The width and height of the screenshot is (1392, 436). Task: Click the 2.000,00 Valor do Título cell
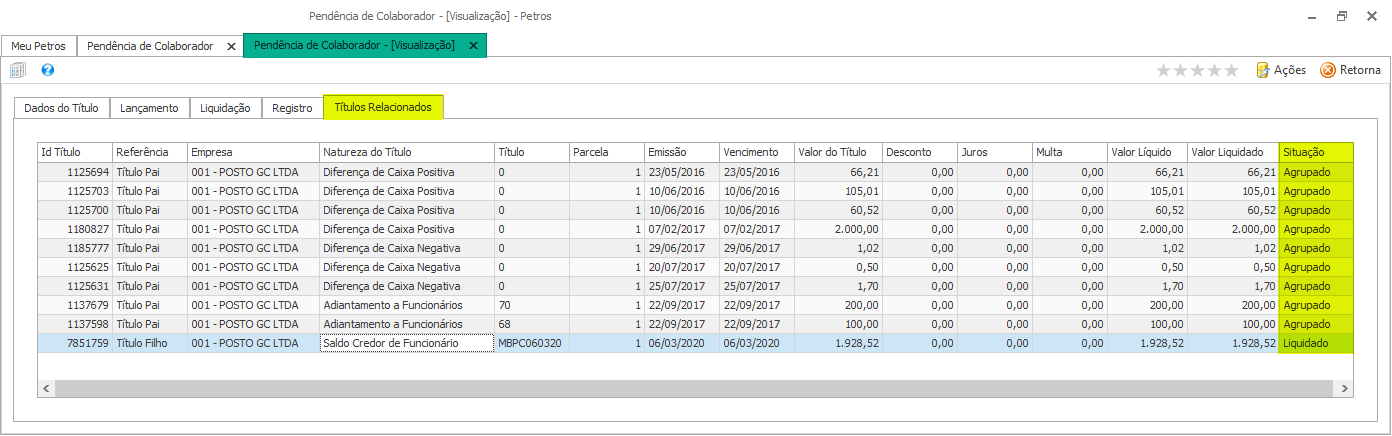coord(838,229)
